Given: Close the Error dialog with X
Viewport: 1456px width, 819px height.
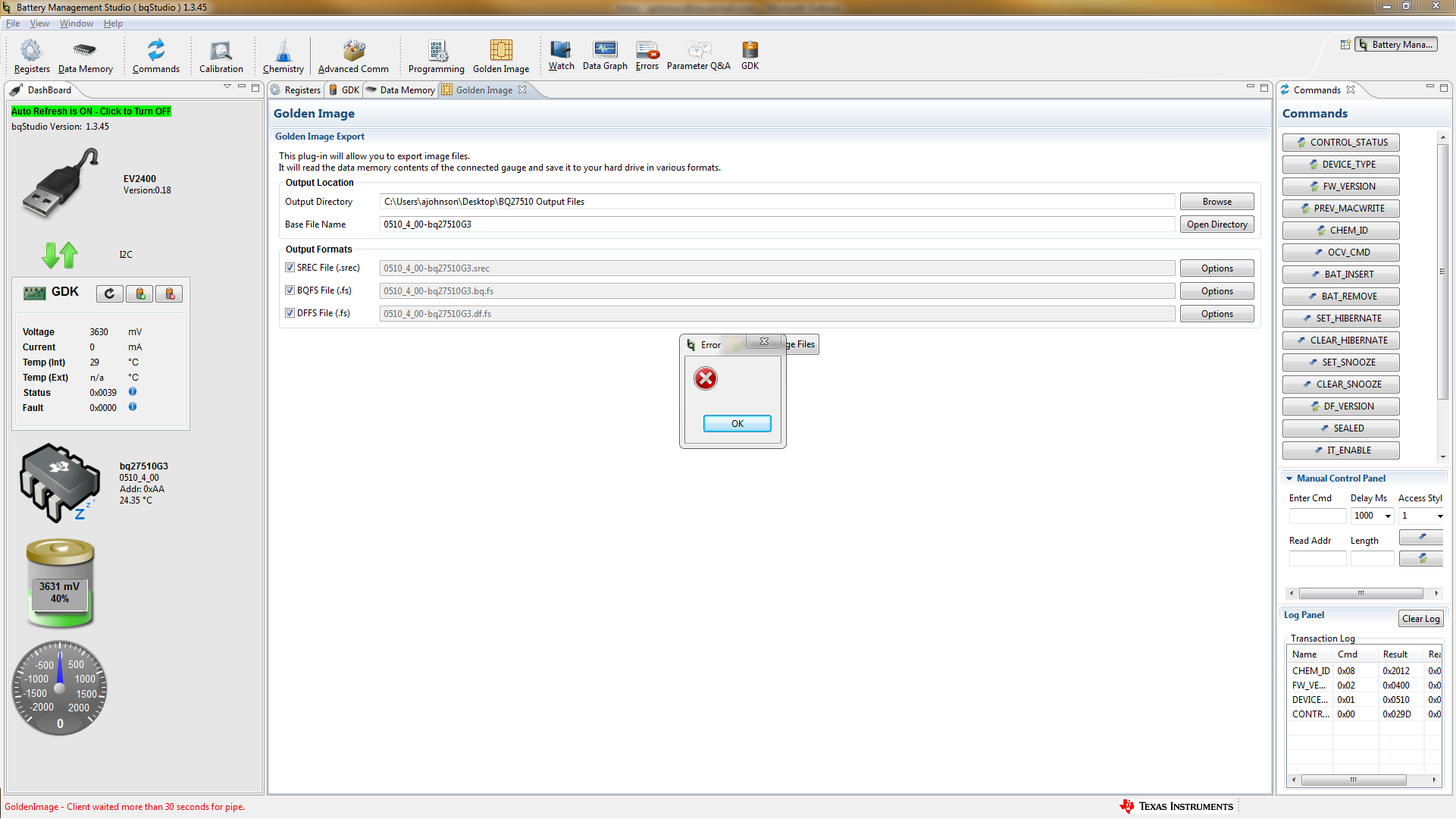Looking at the screenshot, I should click(764, 342).
